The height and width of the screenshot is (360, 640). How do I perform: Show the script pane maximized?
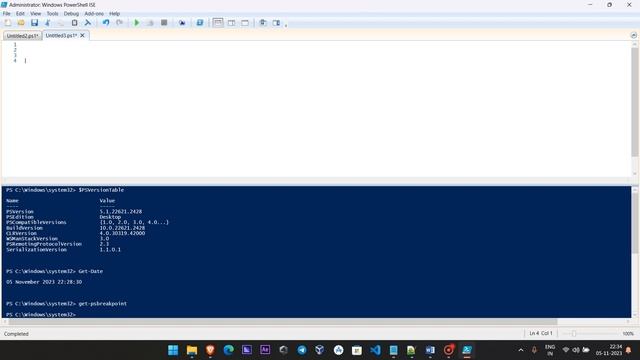[245, 23]
